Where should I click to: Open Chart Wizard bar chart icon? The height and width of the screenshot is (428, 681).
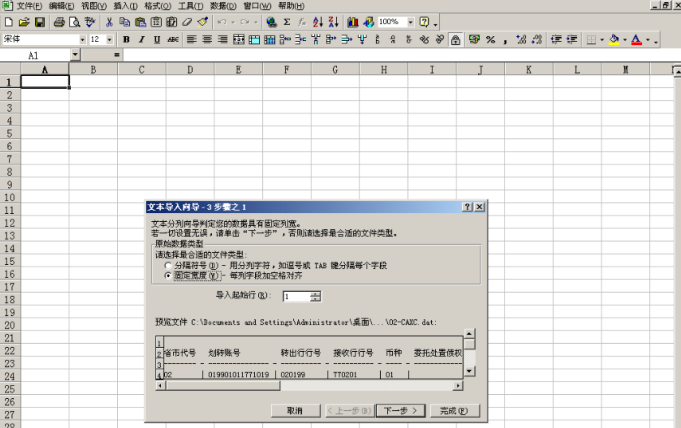click(353, 22)
